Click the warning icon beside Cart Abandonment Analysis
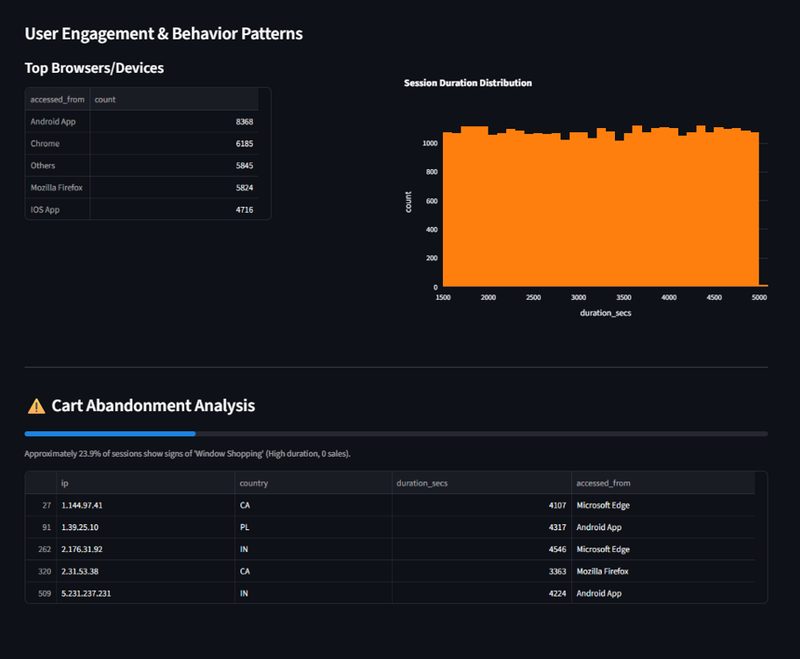Viewport: 800px width, 659px height. pos(36,406)
